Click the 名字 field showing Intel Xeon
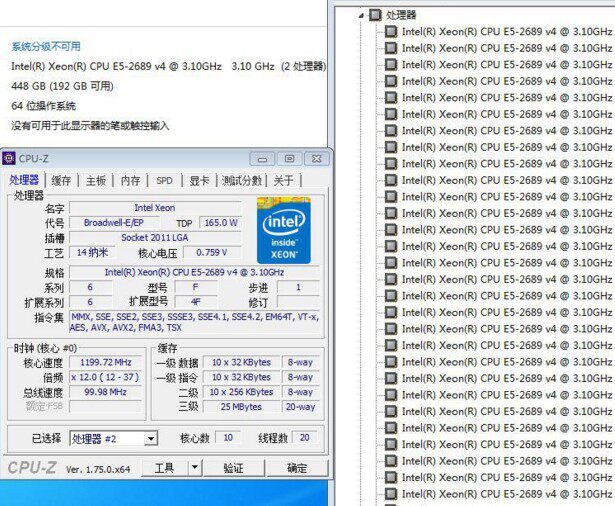615x506 pixels. (155, 208)
